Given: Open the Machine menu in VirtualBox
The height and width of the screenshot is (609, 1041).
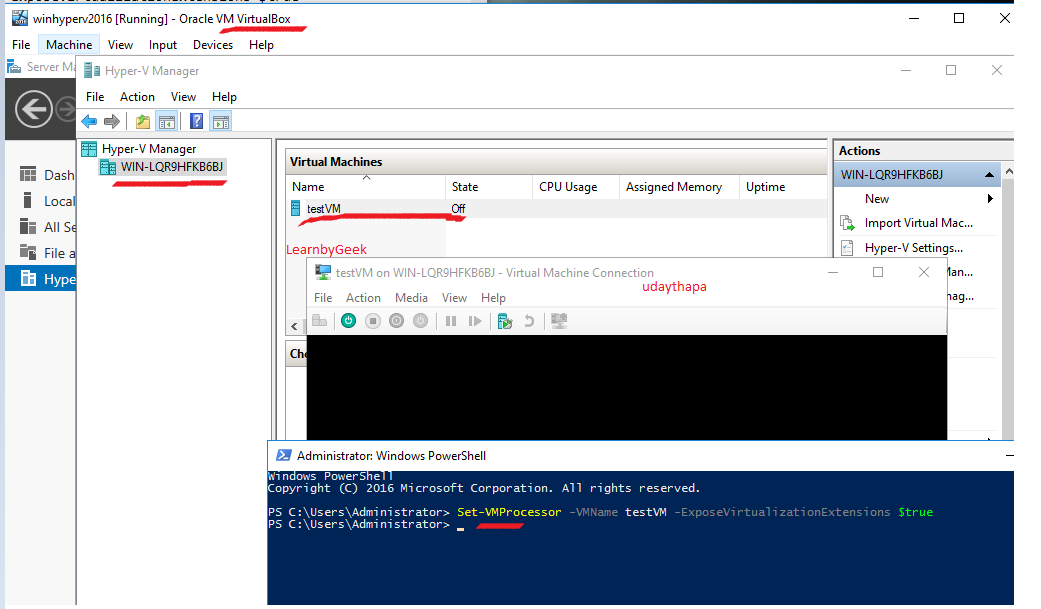Looking at the screenshot, I should (68, 44).
